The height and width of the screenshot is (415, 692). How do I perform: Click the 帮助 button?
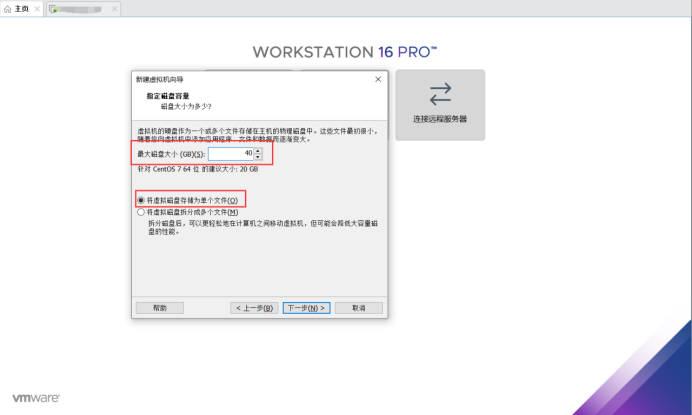click(x=160, y=308)
